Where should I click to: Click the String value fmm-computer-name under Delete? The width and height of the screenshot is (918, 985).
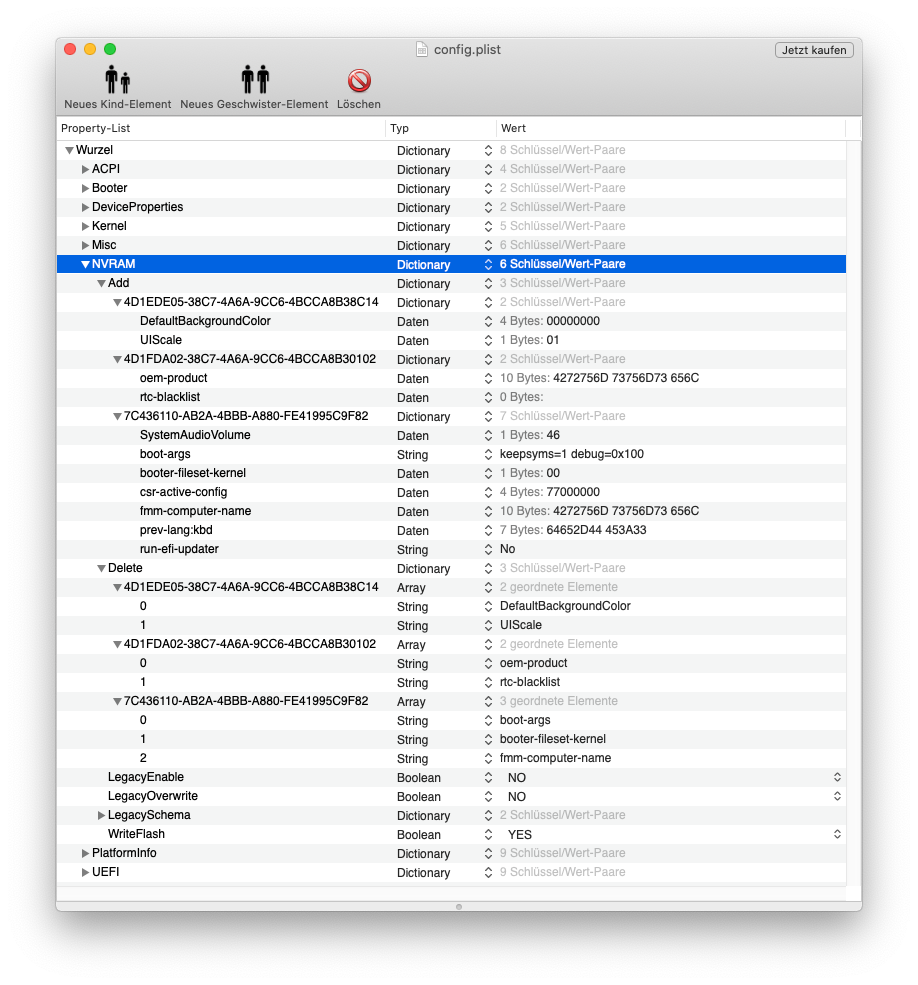point(555,758)
